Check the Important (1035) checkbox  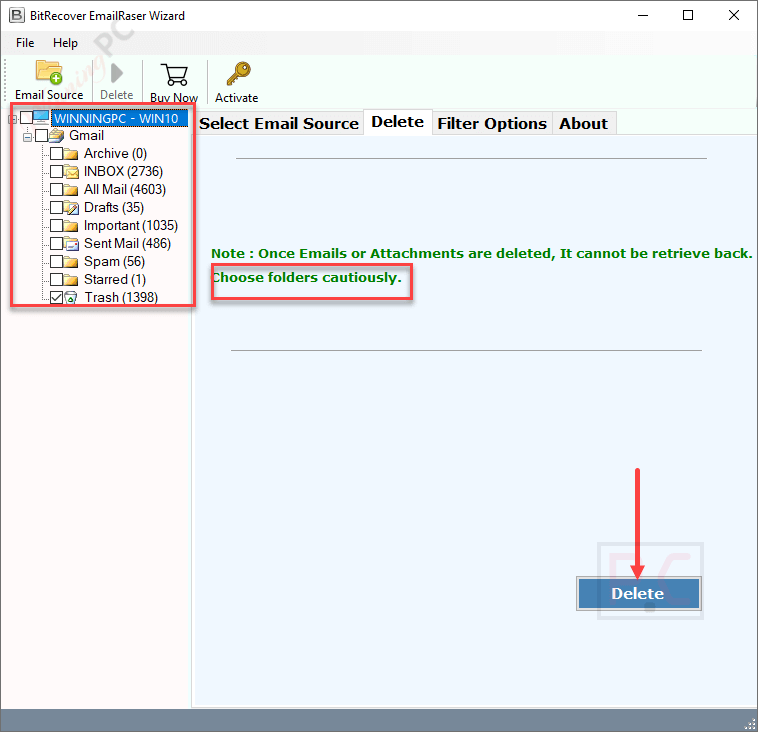tap(57, 225)
